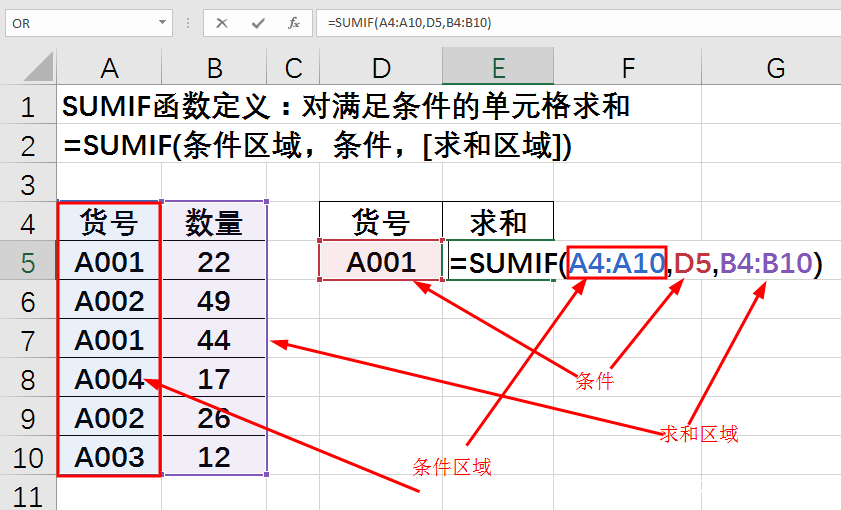Select row 3 header
This screenshot has width=841, height=510.
click(x=28, y=184)
